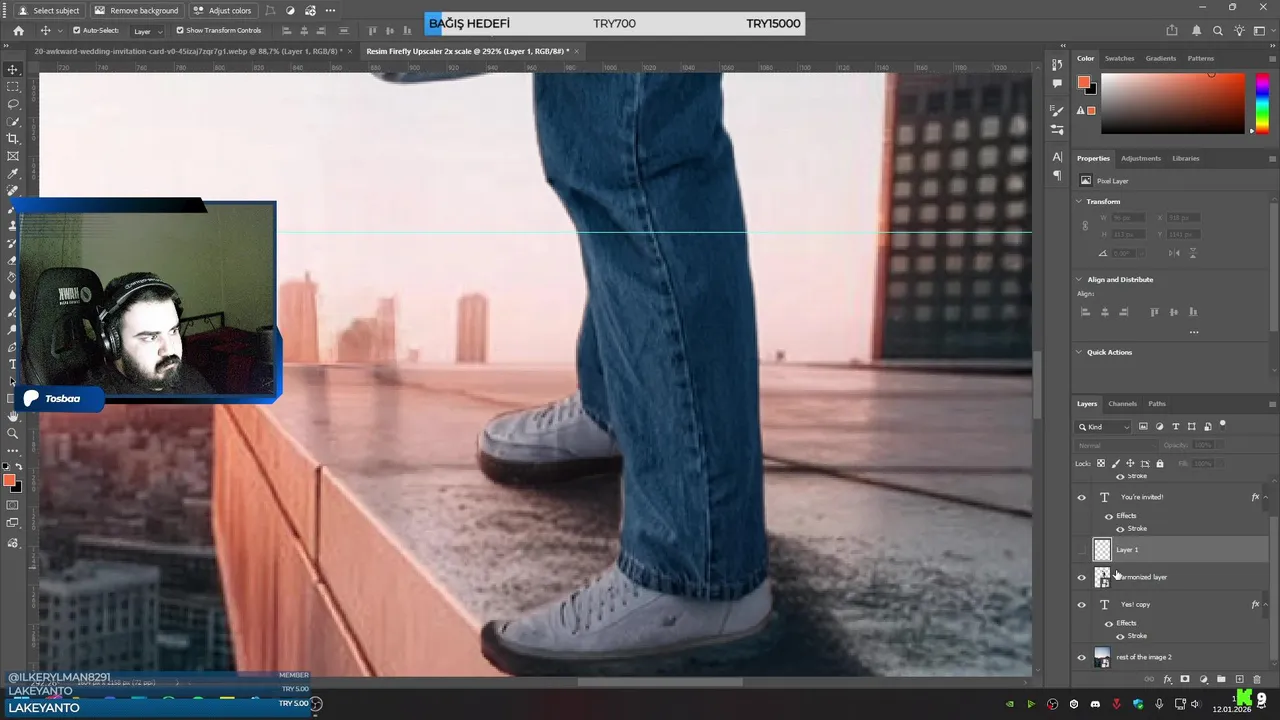Select the Zoom tool
1280x720 pixels.
[x=13, y=433]
